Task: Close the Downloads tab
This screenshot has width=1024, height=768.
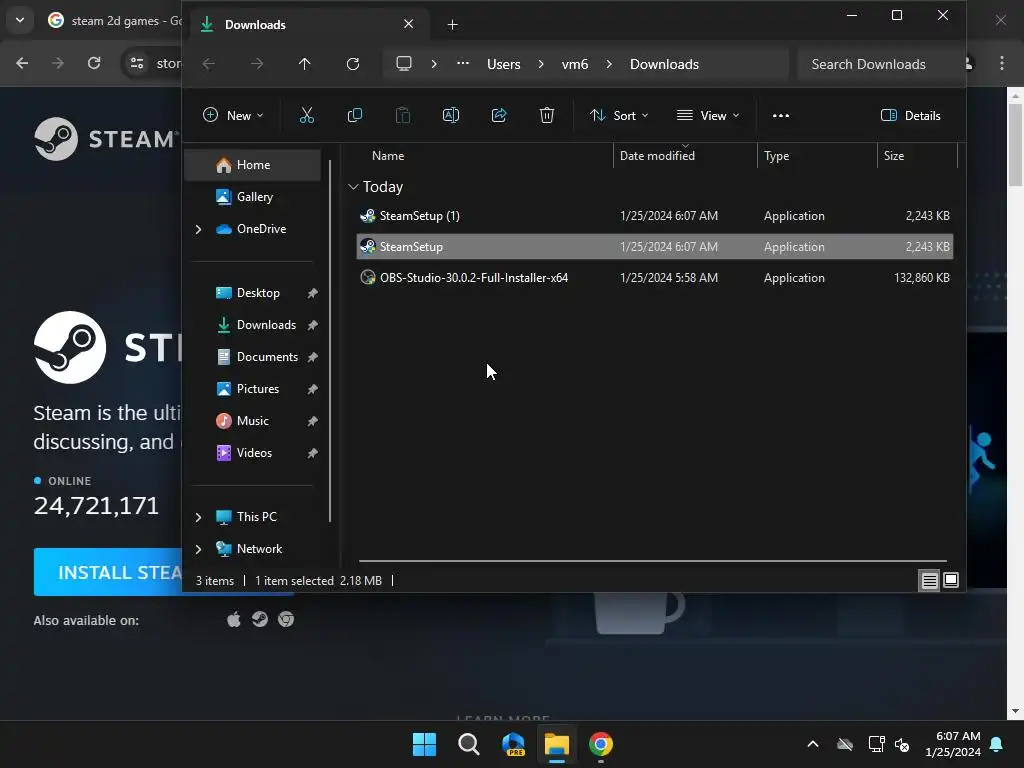Action: [408, 24]
